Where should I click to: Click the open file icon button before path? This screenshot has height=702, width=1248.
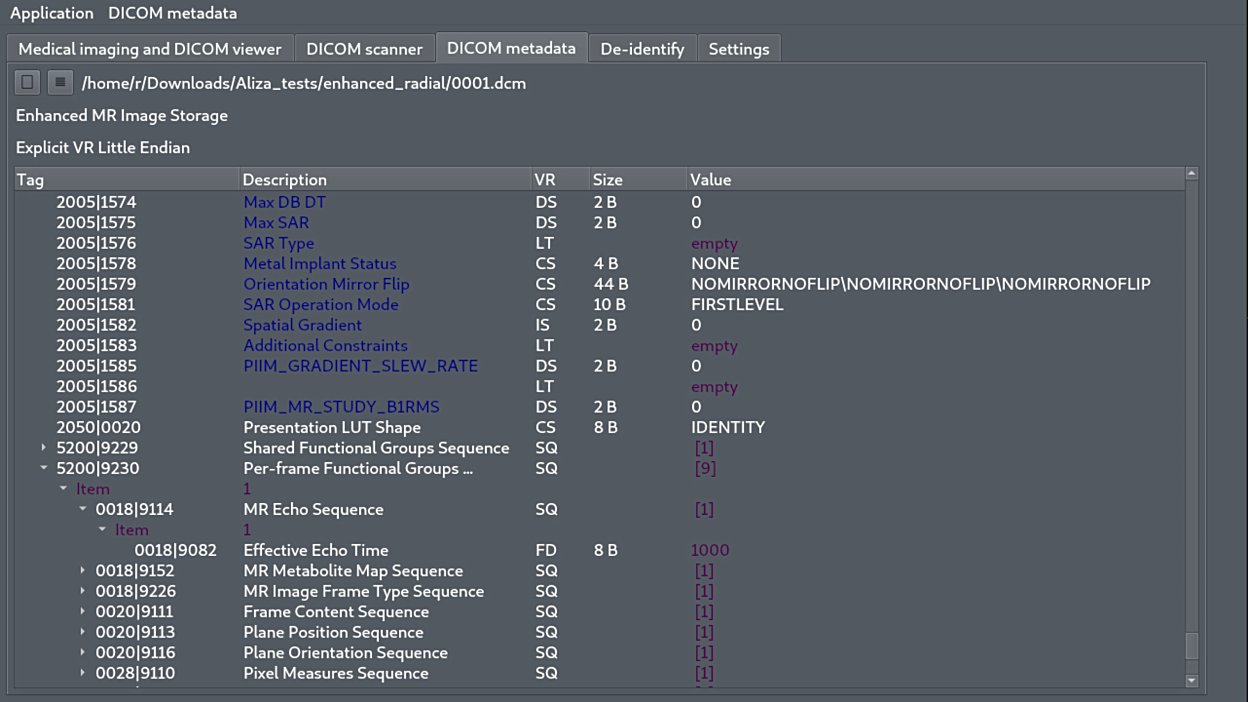pos(28,82)
